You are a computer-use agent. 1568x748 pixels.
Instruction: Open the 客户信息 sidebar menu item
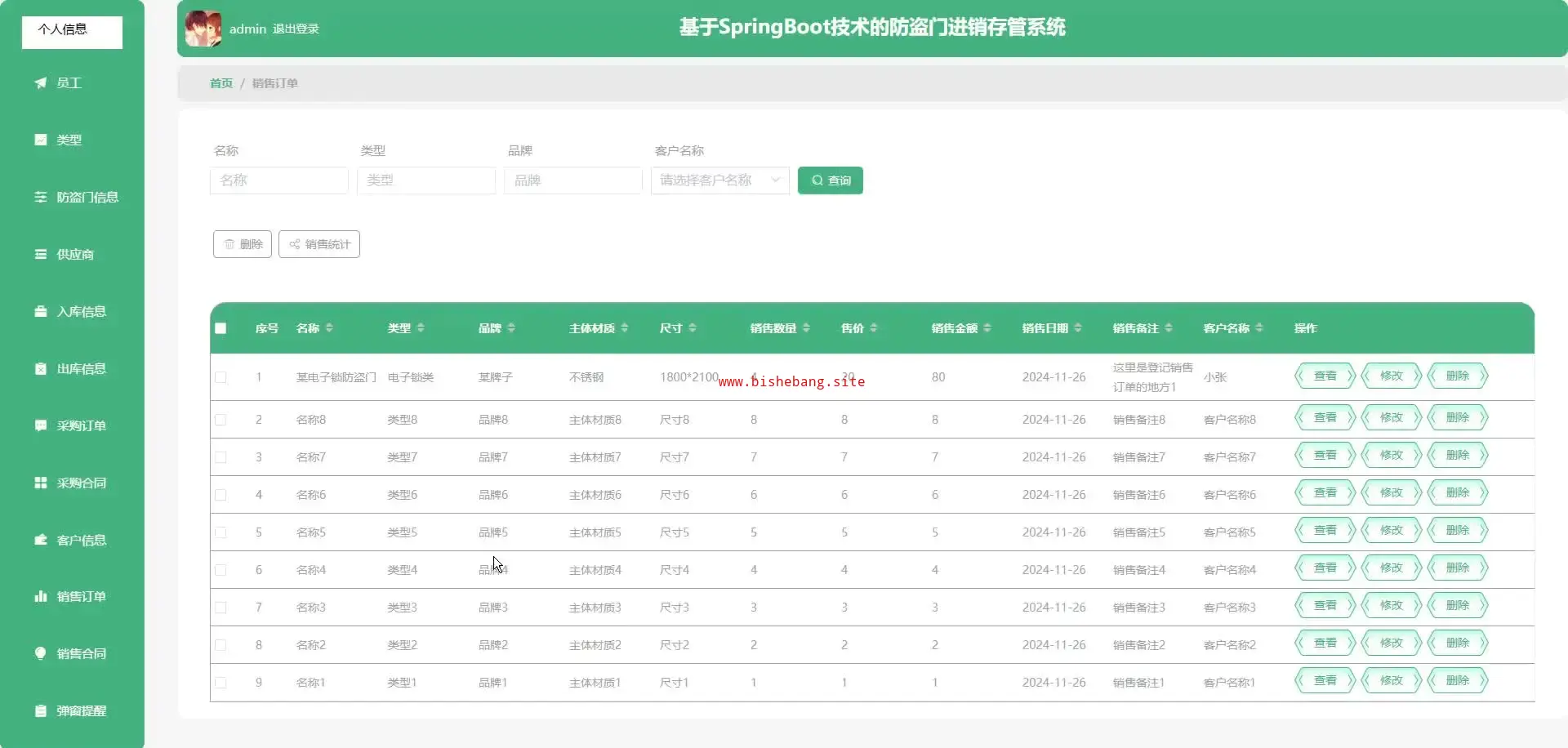(x=81, y=540)
